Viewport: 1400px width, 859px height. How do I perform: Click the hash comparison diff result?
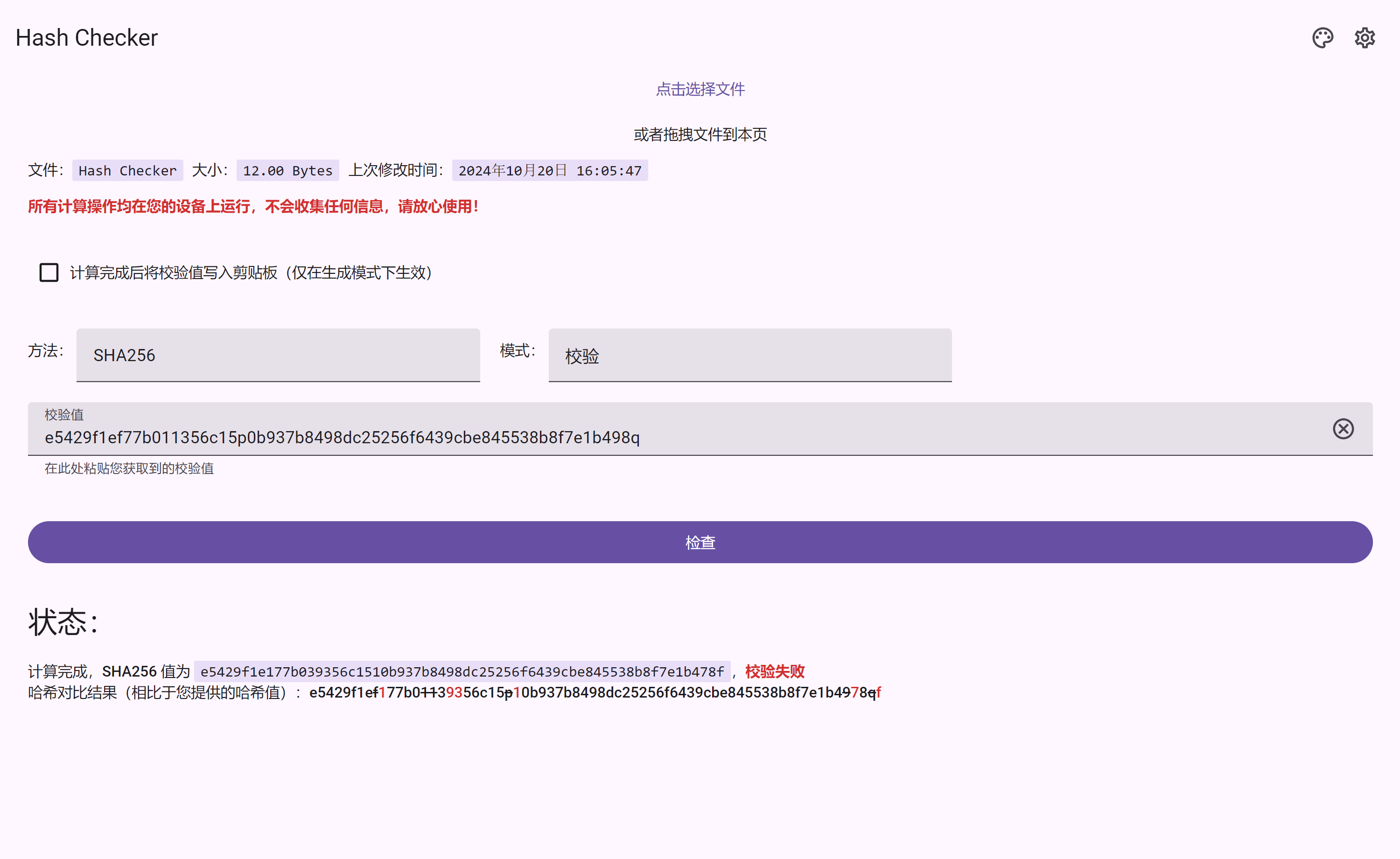point(595,692)
